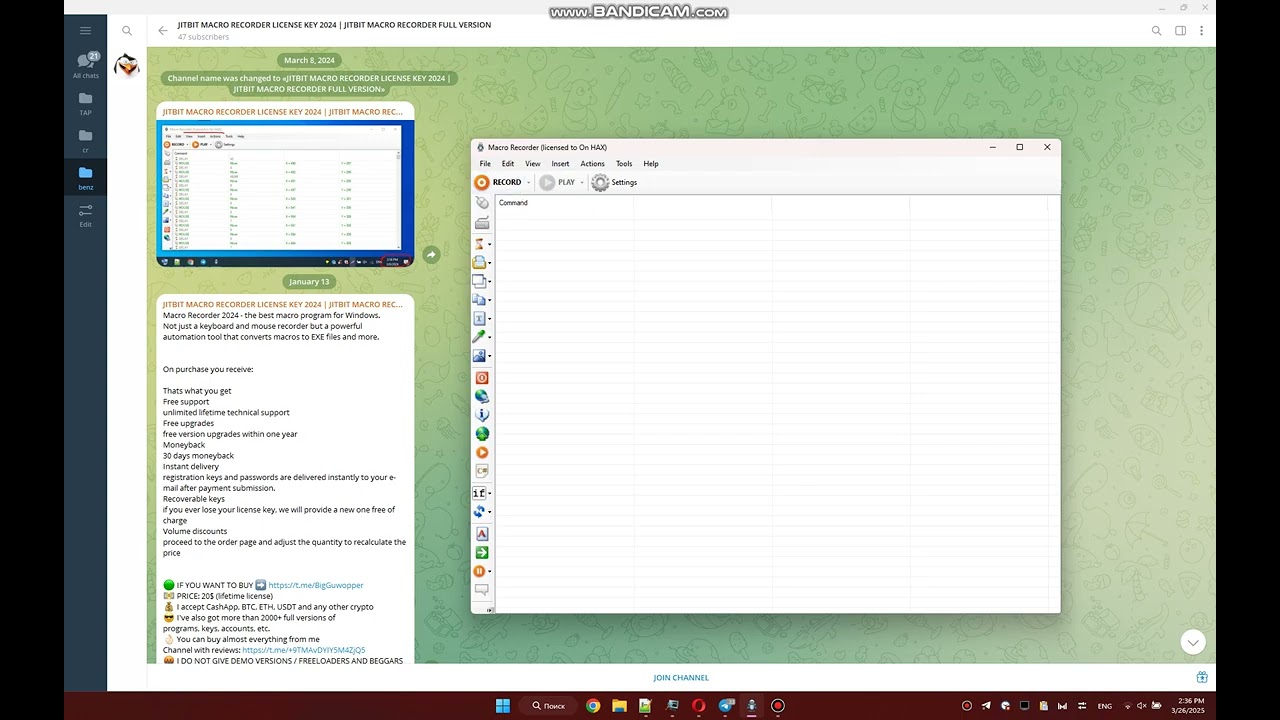Open Macro Recorder Settings gear
This screenshot has width=1280, height=720.
click(614, 182)
